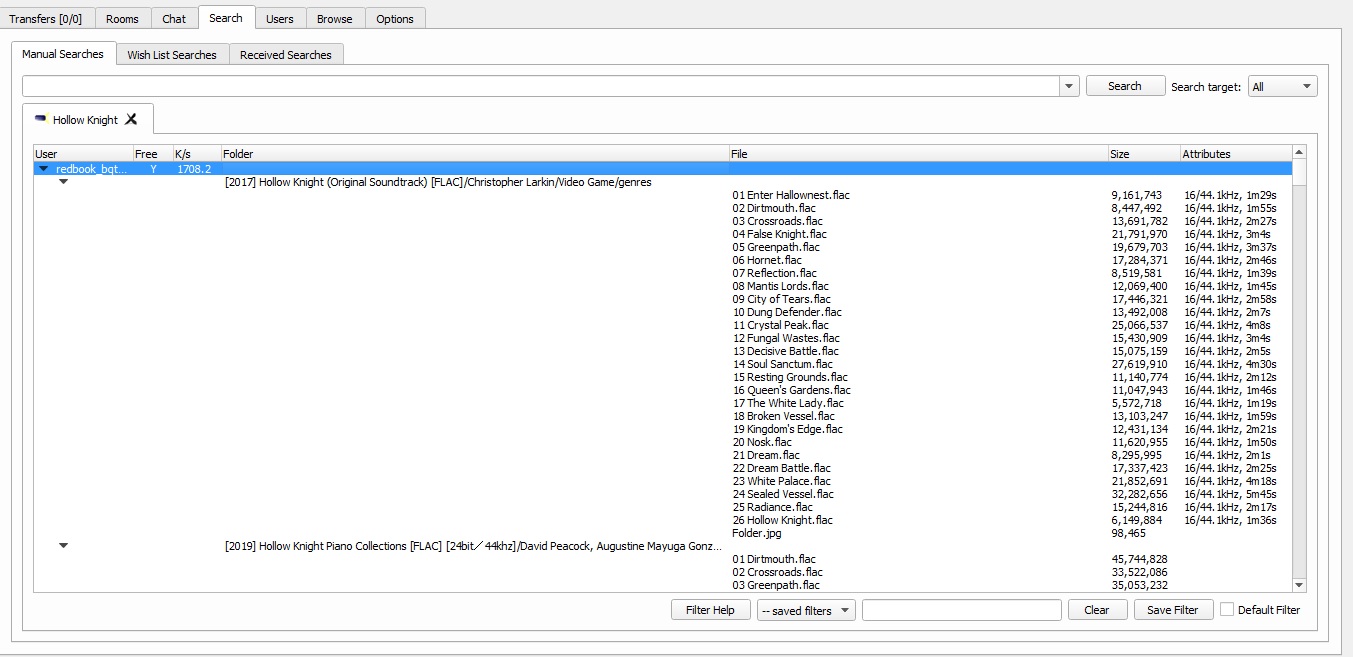The height and width of the screenshot is (657, 1353).
Task: Select file 01 Enter Hallownest.flac
Action: 791,195
